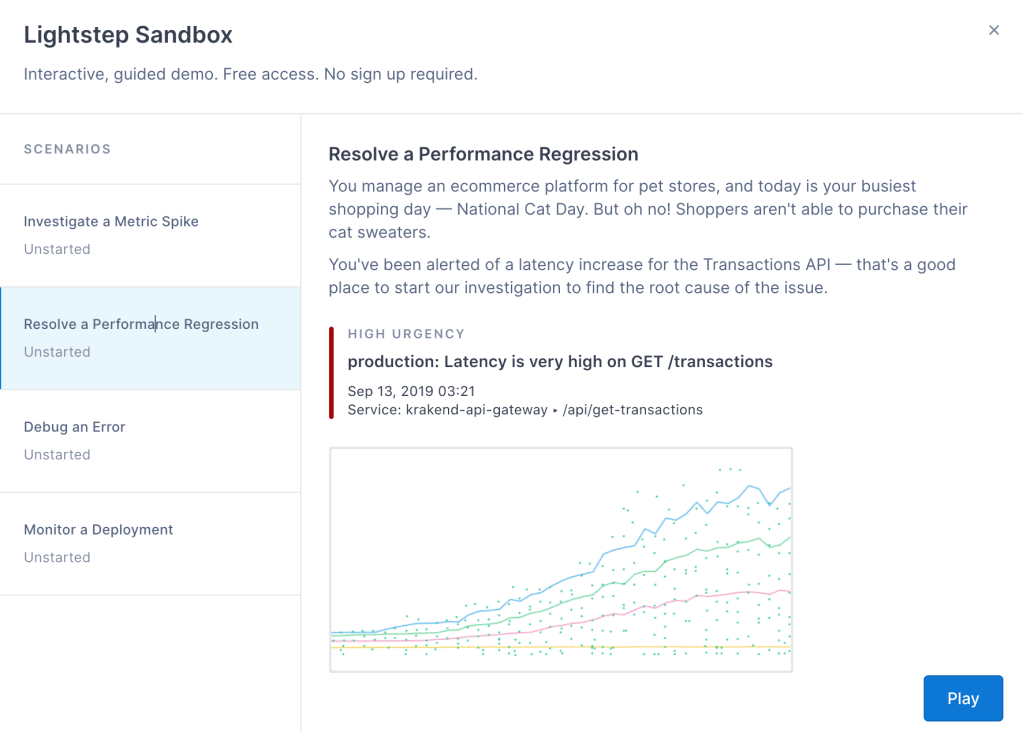Click the Lightstep Sandbox title
Screen dimensions: 1023x733
tap(128, 35)
